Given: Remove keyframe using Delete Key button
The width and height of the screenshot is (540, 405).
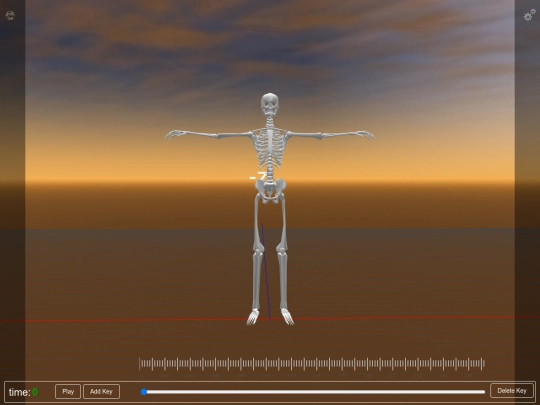Looking at the screenshot, I should [x=512, y=391].
